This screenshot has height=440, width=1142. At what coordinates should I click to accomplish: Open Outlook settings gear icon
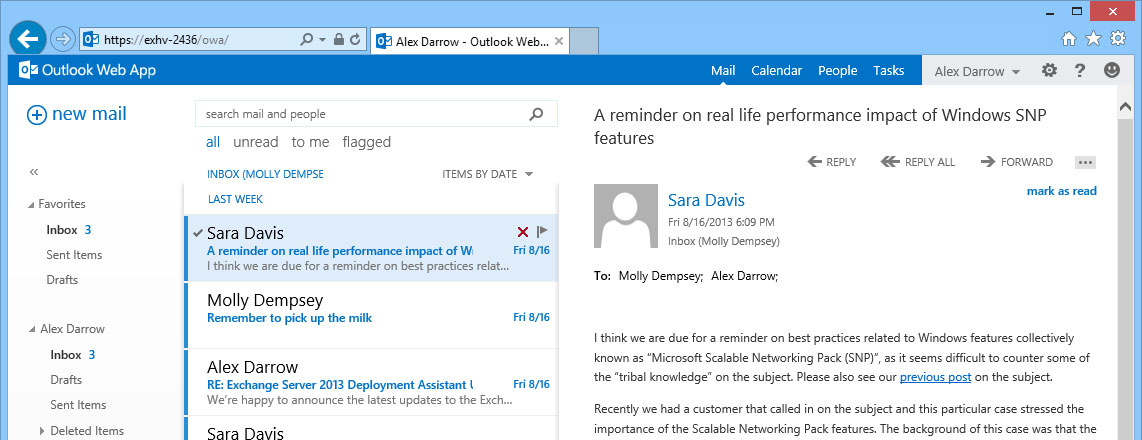coord(1049,71)
